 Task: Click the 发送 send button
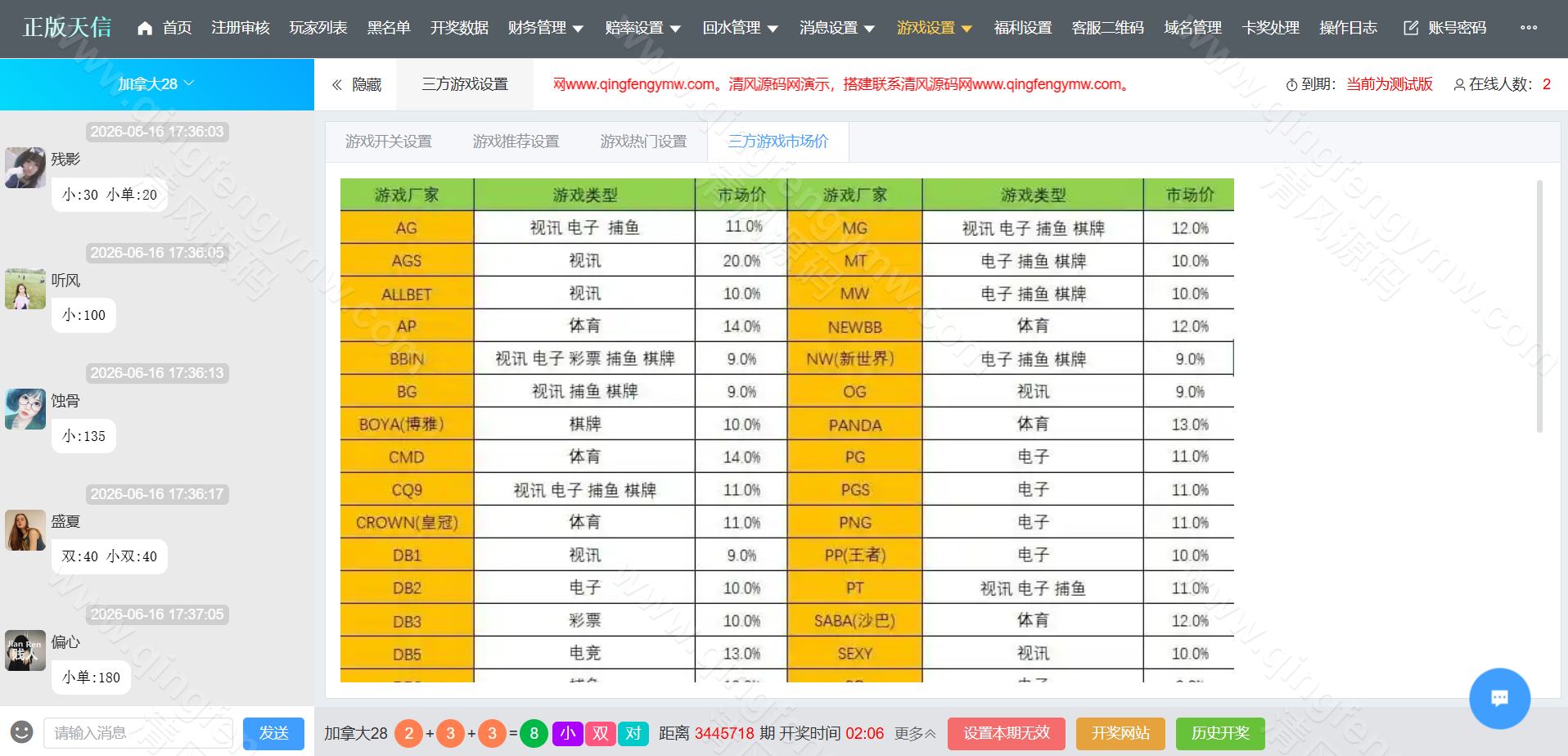(273, 733)
